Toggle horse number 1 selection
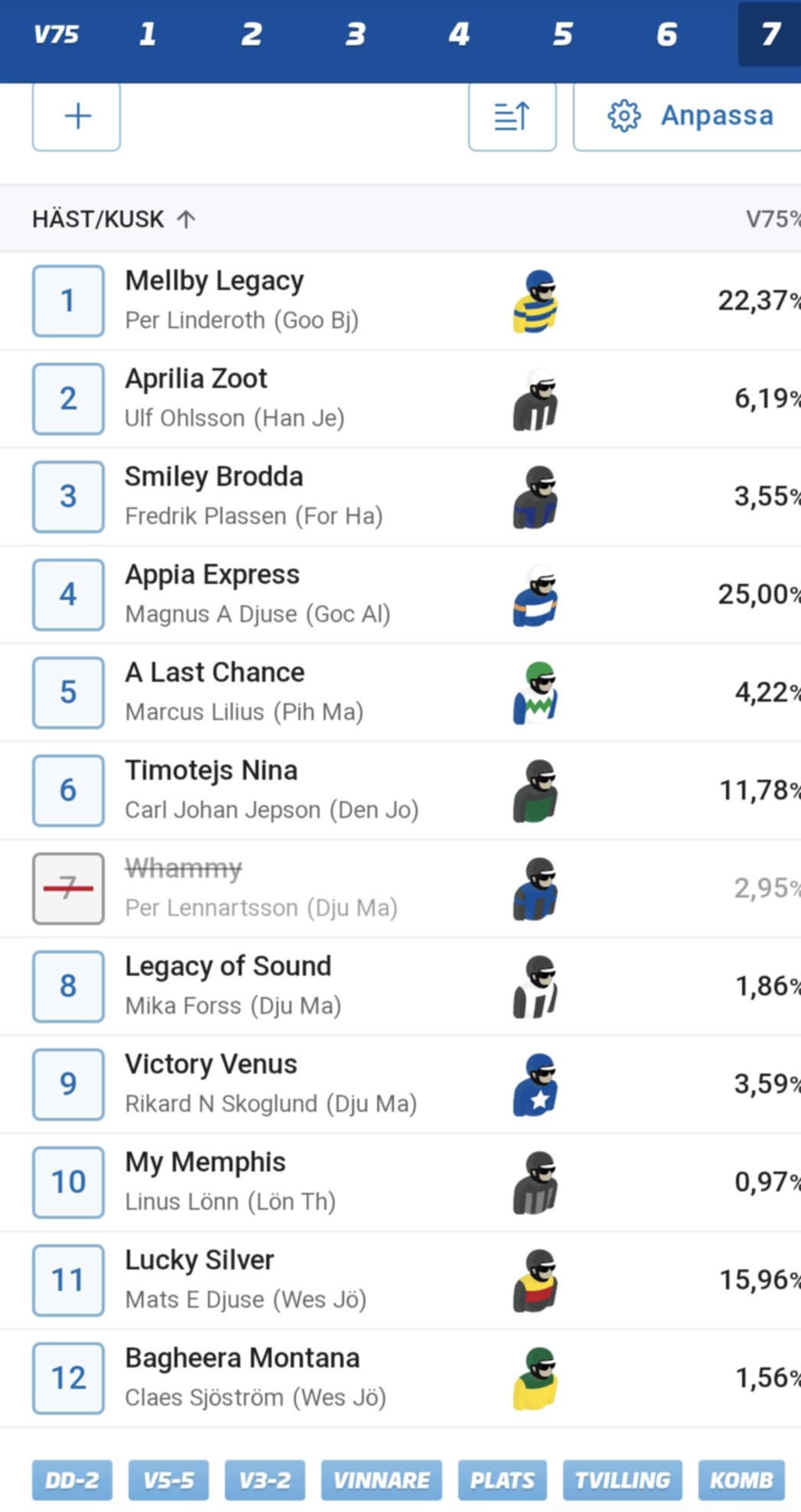Viewport: 801px width, 1512px height. coord(68,301)
